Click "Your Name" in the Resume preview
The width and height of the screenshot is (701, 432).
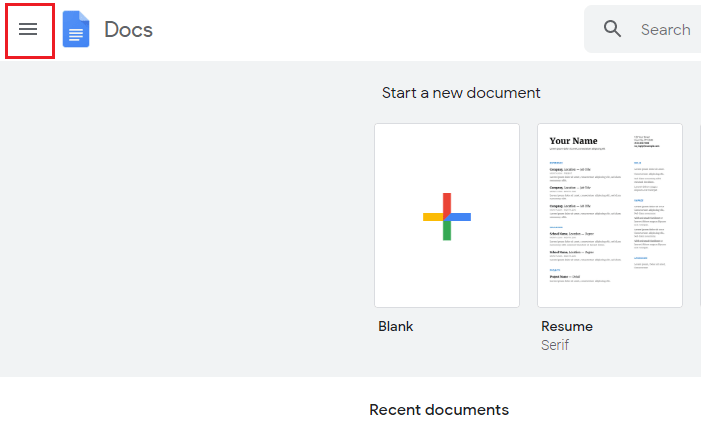pyautogui.click(x=573, y=141)
